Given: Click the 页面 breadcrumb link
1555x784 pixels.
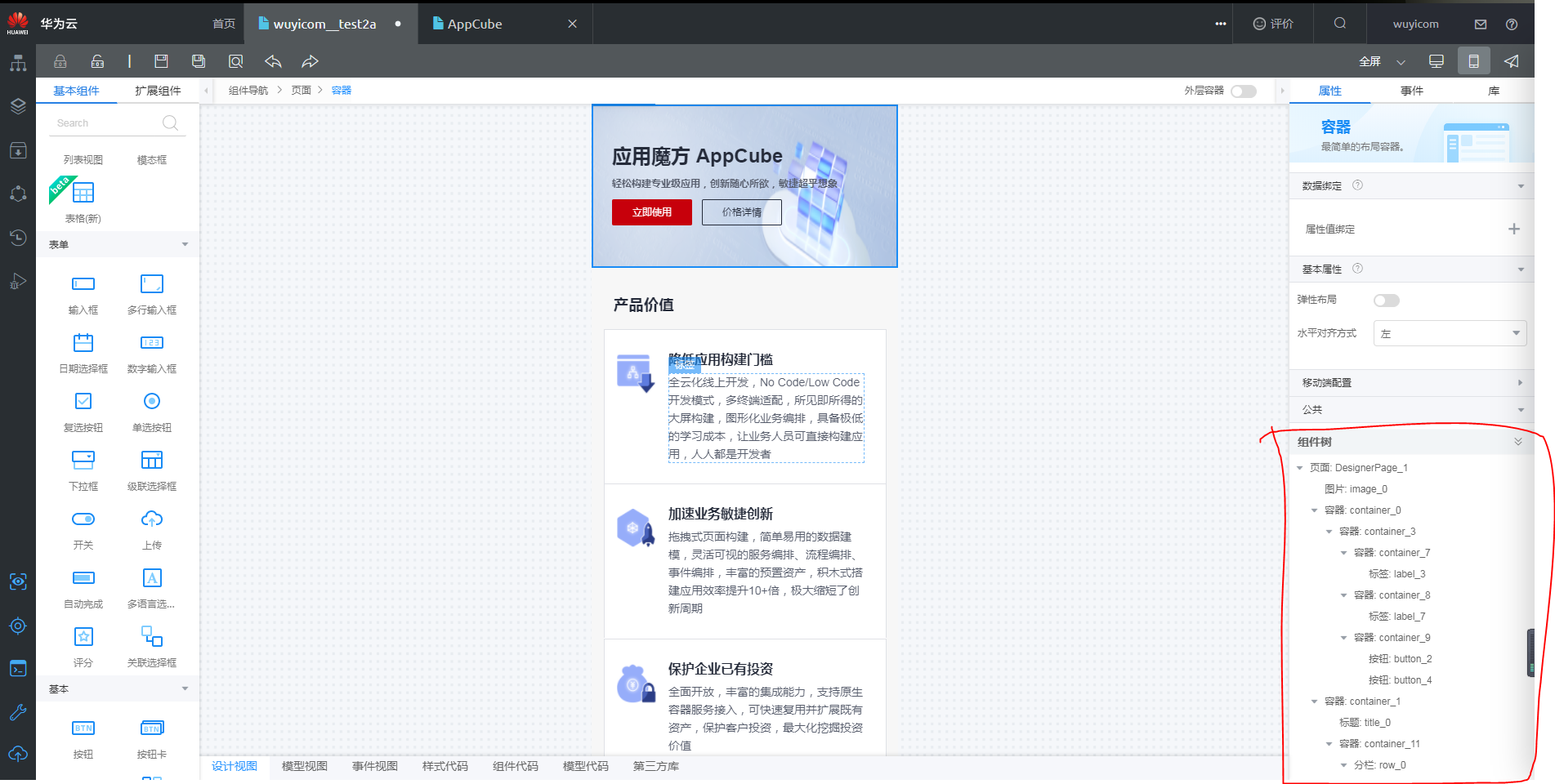Looking at the screenshot, I should click(302, 91).
